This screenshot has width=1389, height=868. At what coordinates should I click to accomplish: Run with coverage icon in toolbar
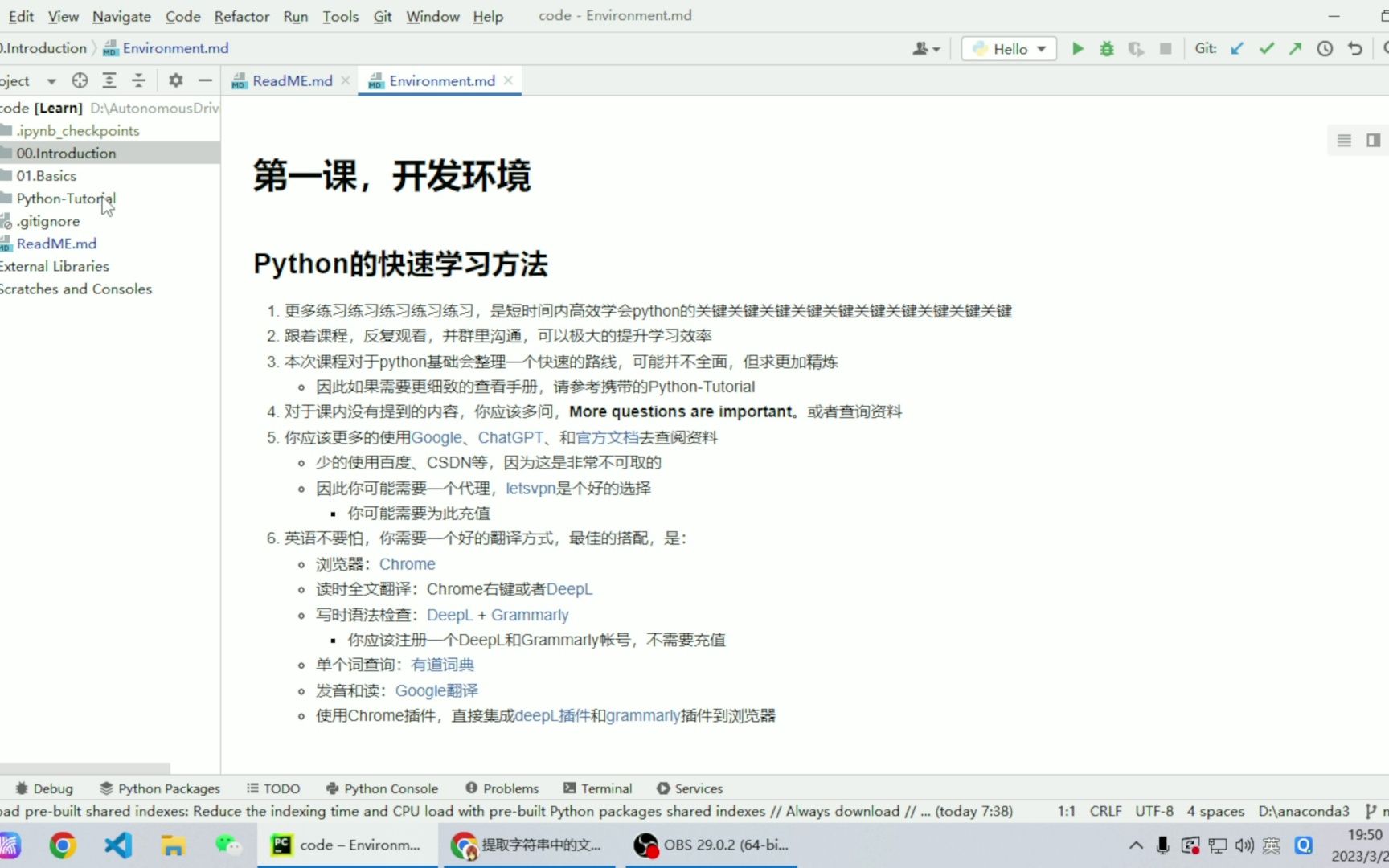click(1136, 49)
